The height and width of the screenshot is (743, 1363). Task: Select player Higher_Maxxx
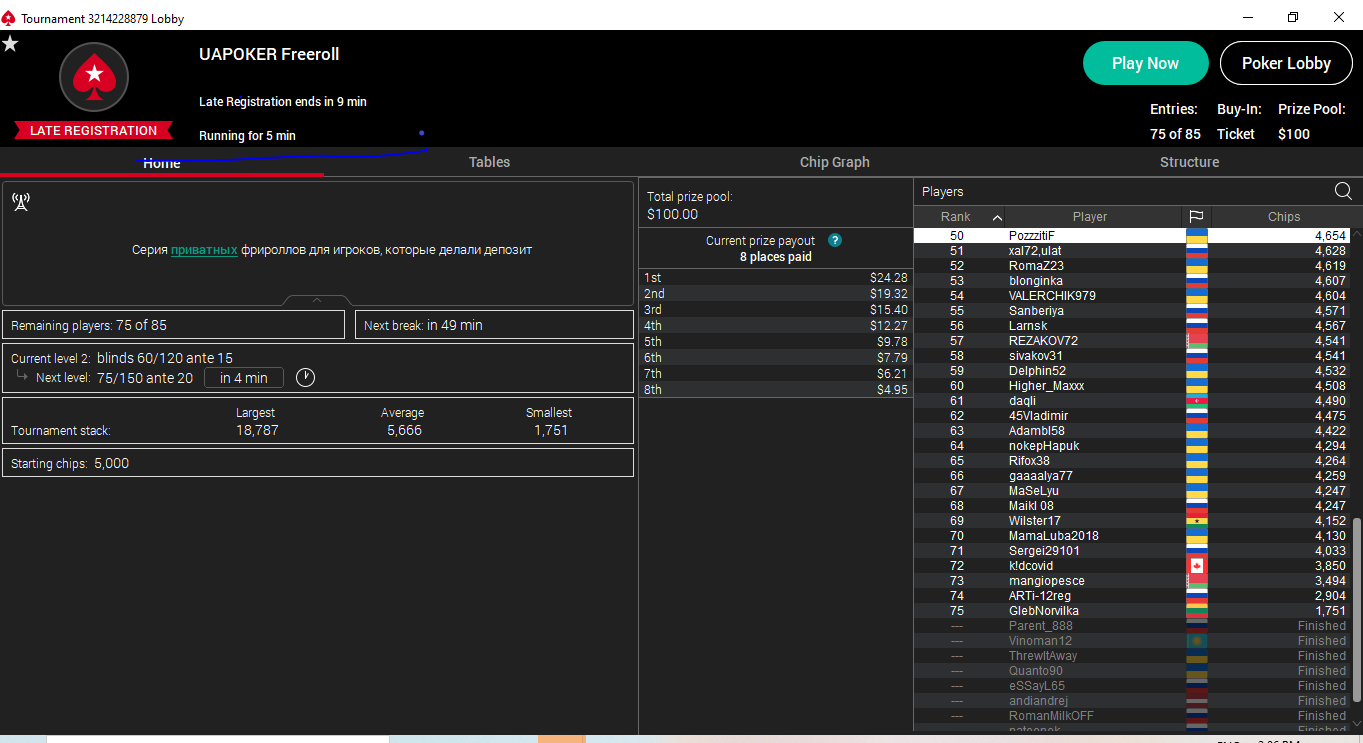[x=1131, y=386]
